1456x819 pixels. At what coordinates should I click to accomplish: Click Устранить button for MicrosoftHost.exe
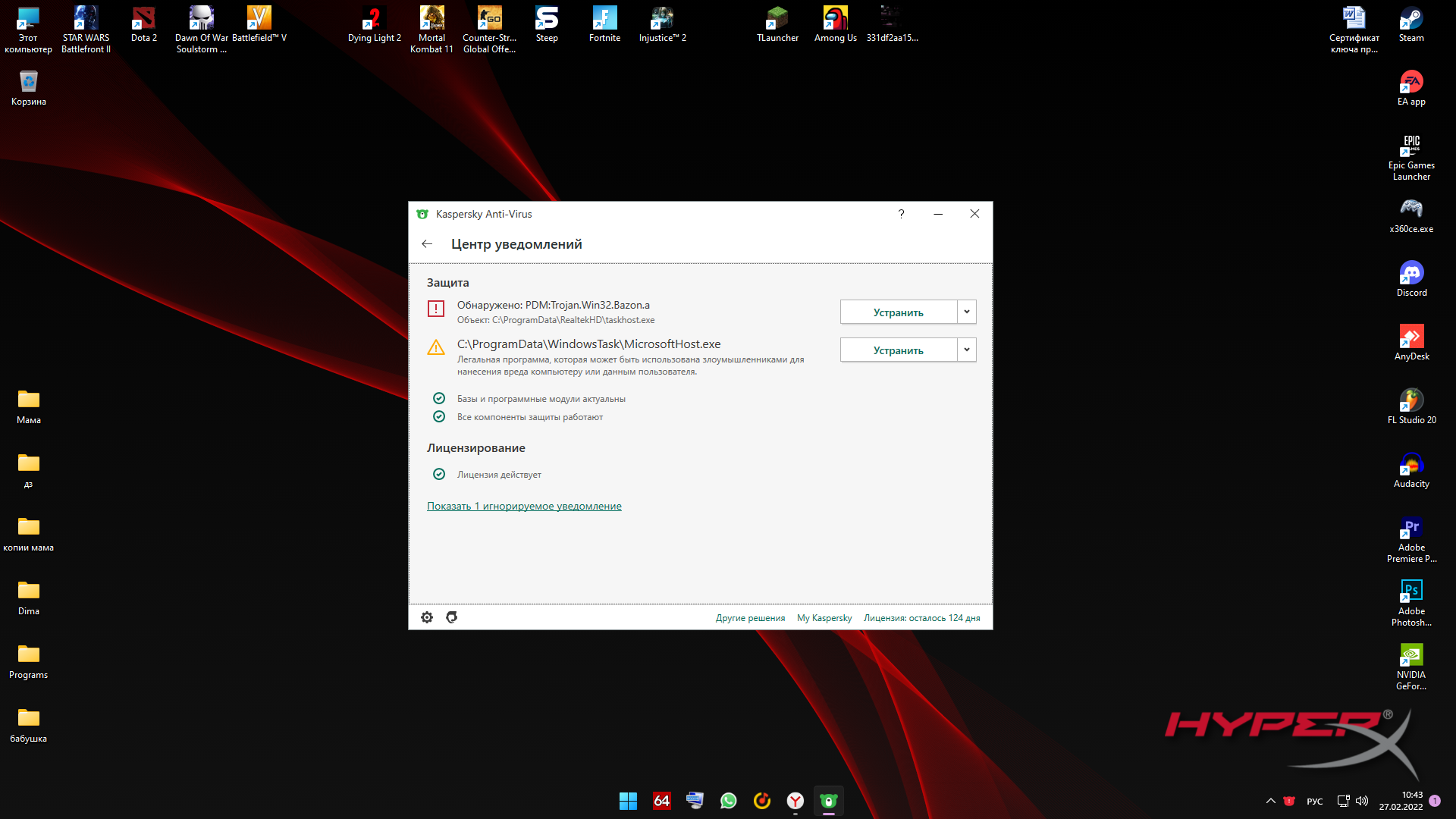pos(898,350)
